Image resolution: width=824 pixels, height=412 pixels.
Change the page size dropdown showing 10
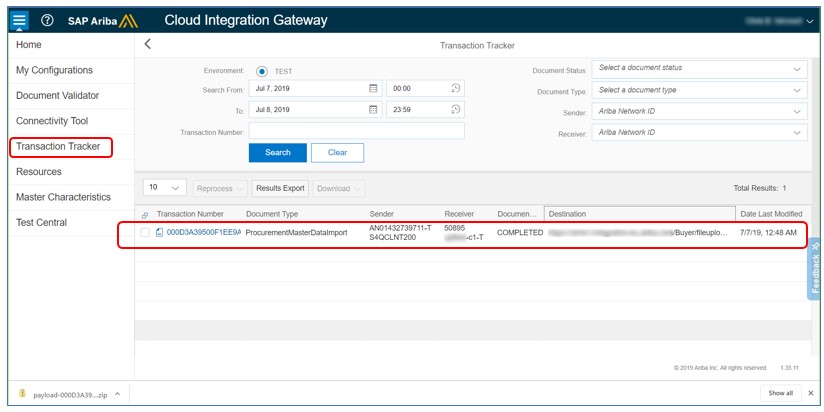point(164,188)
